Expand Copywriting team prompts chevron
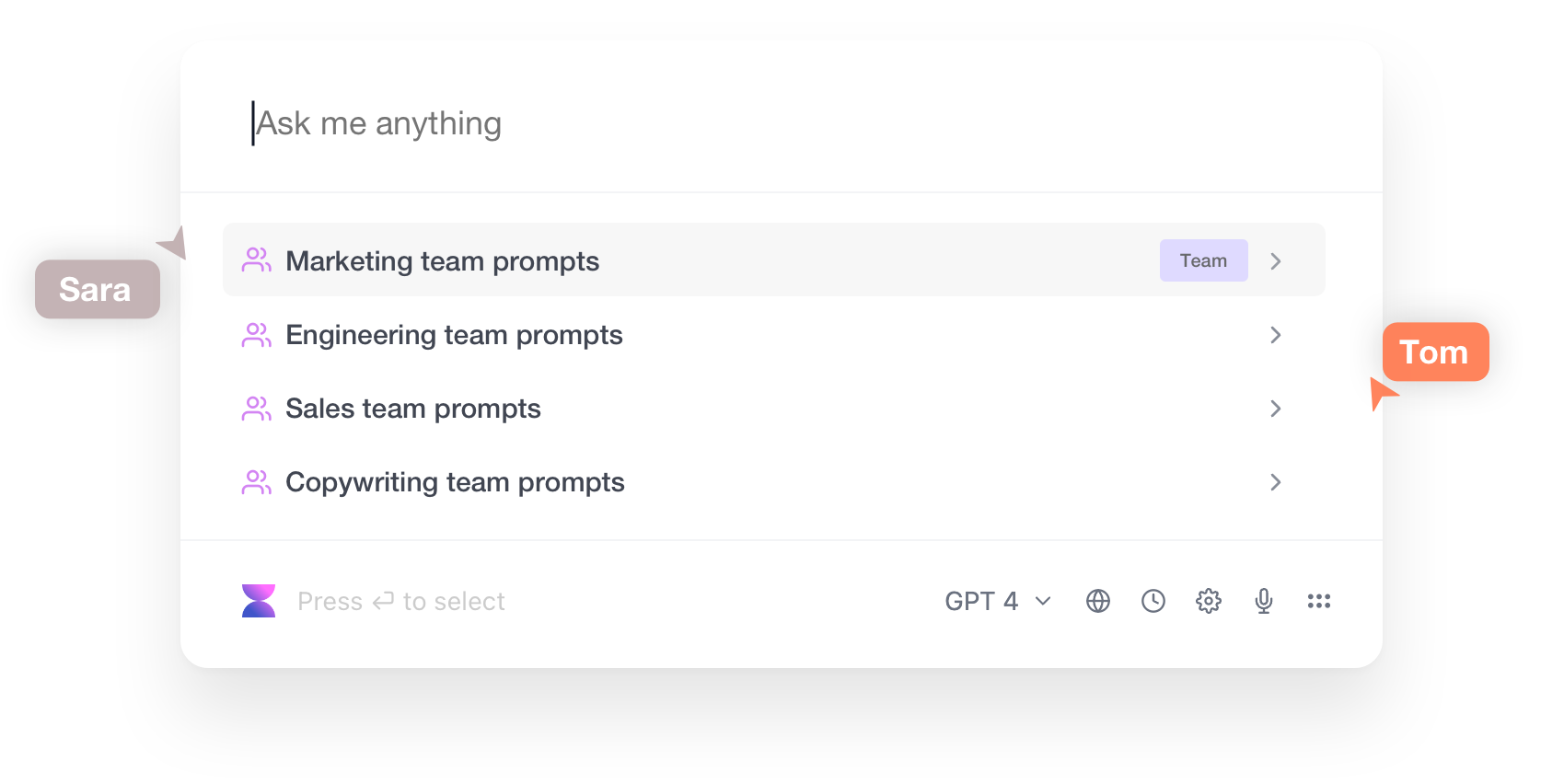This screenshot has width=1541, height=784. [1276, 482]
